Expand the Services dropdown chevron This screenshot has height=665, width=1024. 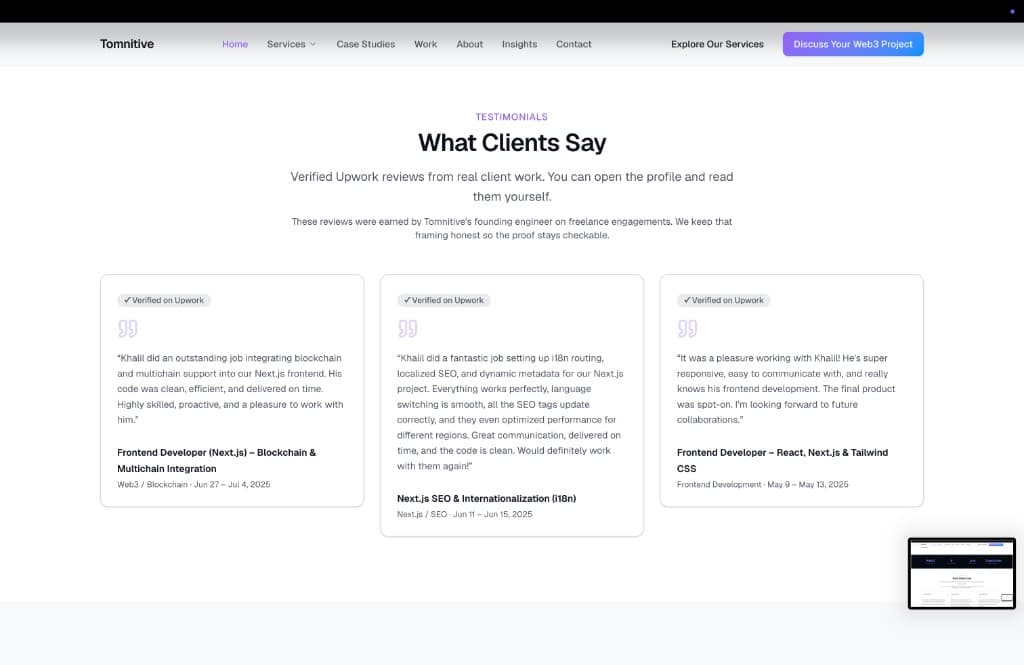pyautogui.click(x=313, y=44)
